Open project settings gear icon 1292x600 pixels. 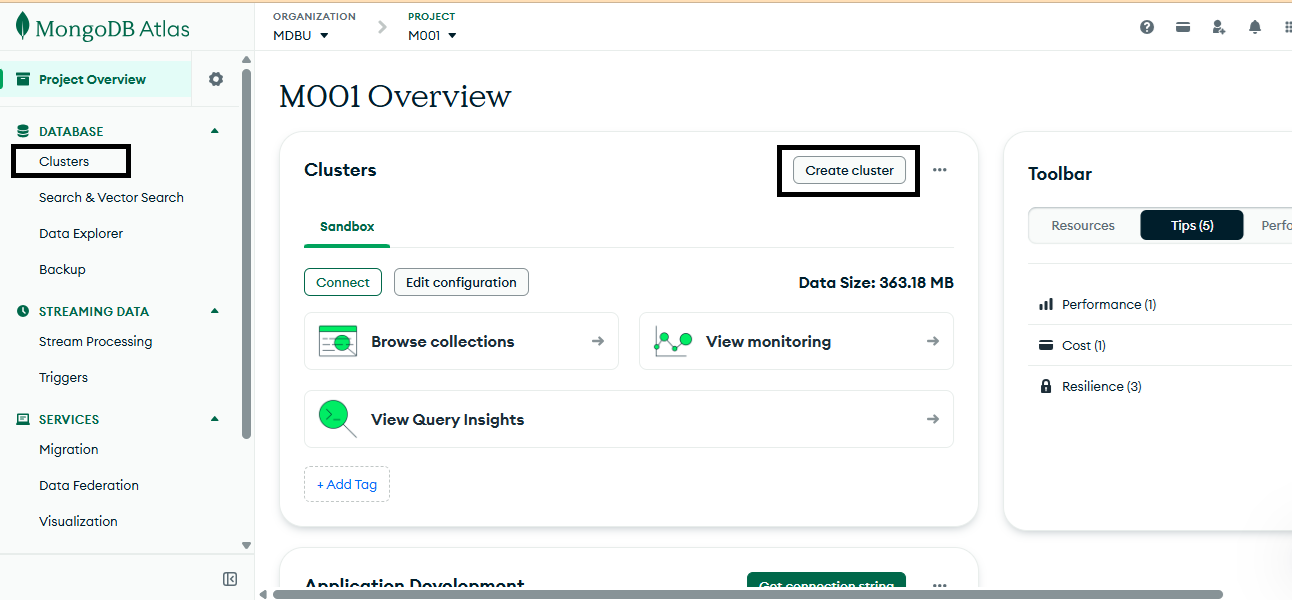[216, 79]
